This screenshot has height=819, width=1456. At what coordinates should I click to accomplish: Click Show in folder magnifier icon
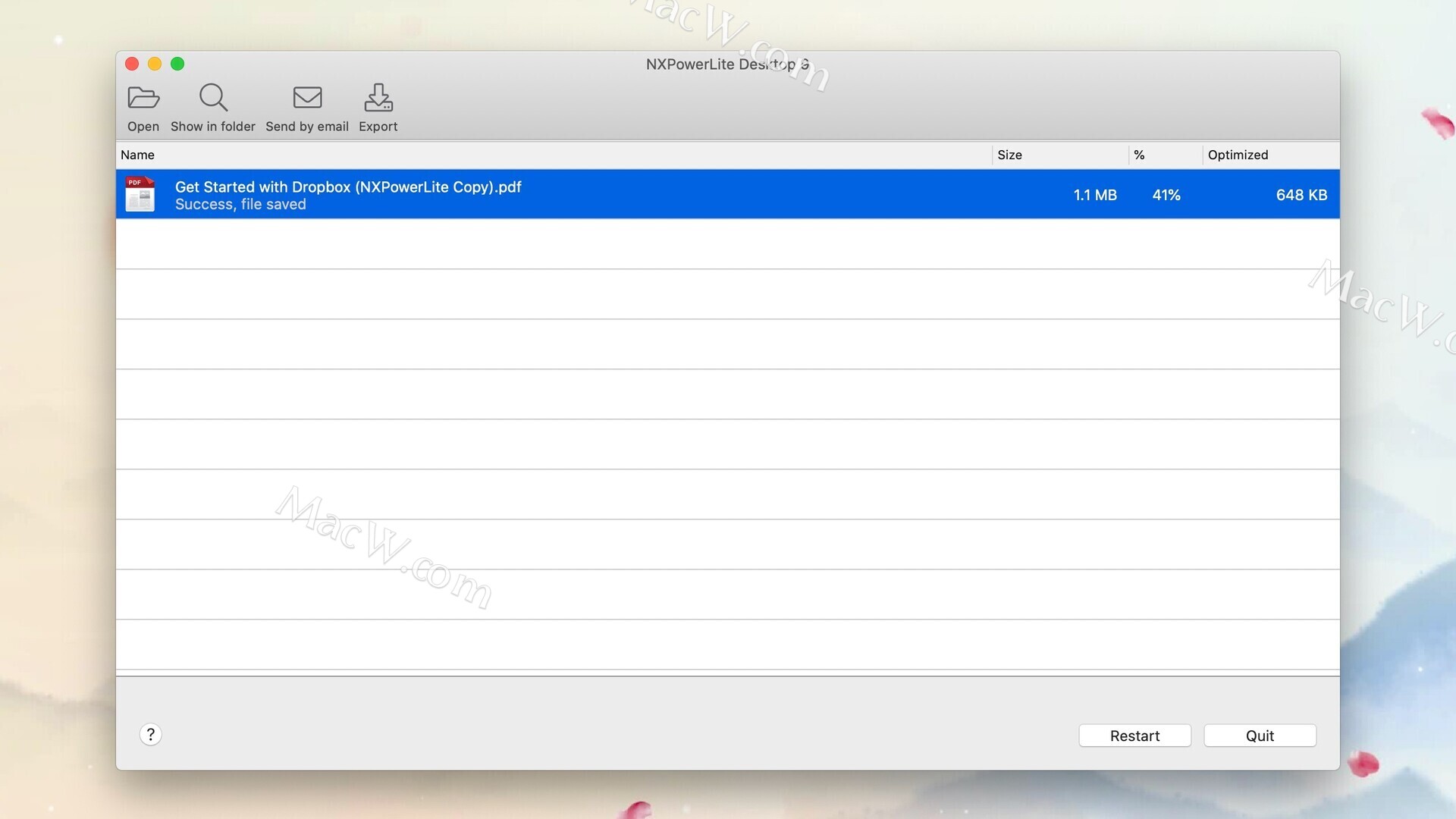[213, 98]
